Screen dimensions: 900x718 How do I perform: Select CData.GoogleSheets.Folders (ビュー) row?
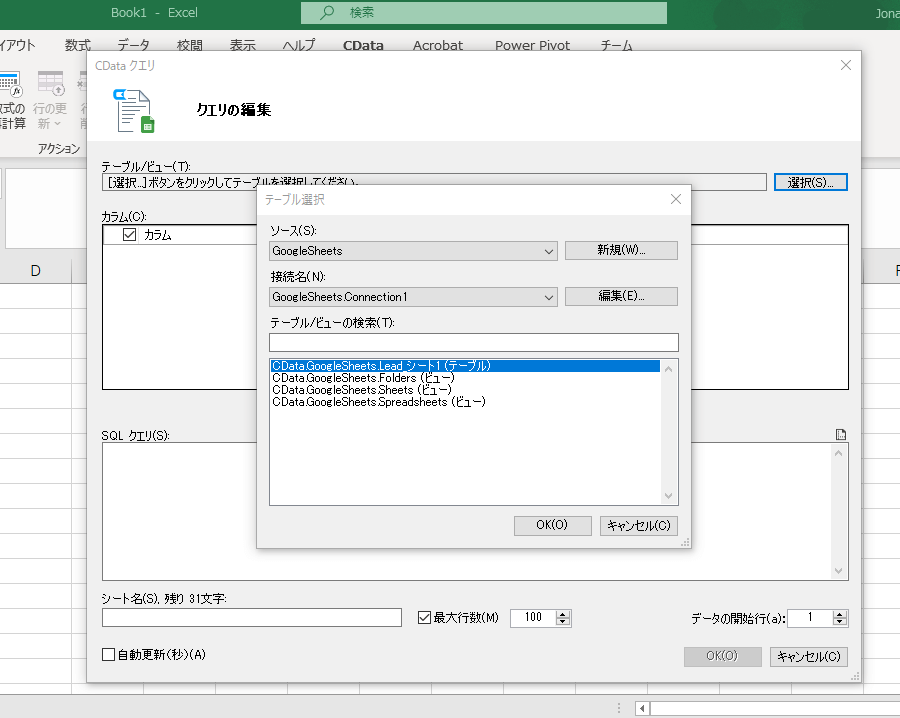pos(465,378)
